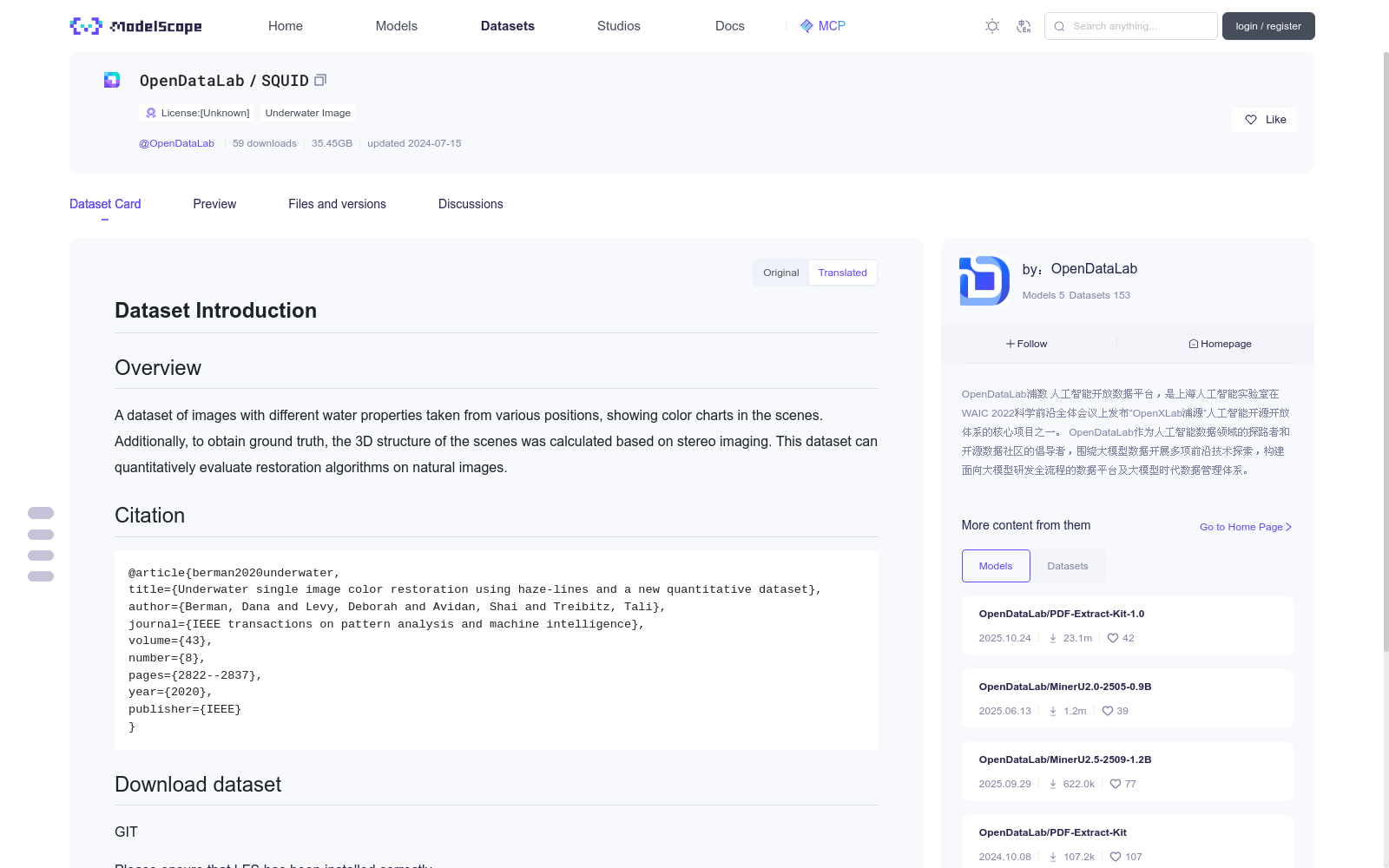1389x868 pixels.
Task: Jump to second section via outline marker
Action: click(41, 535)
